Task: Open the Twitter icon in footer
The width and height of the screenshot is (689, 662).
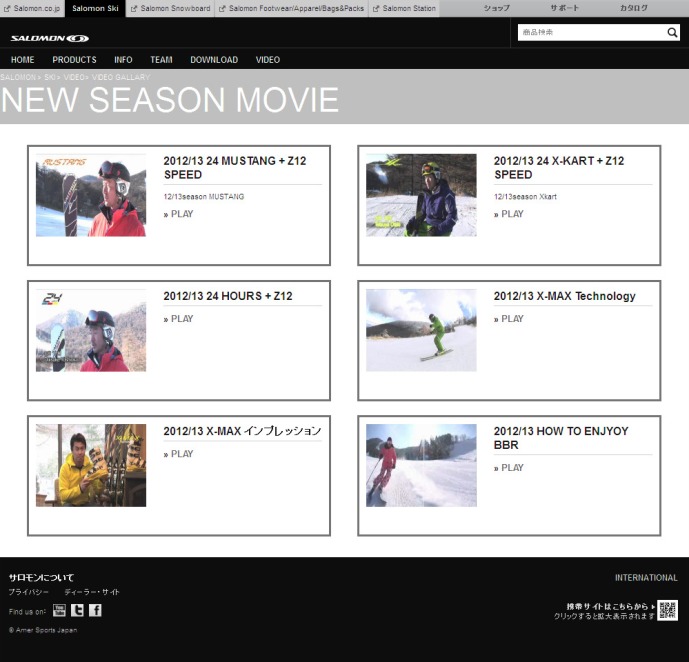Action: coord(77,610)
